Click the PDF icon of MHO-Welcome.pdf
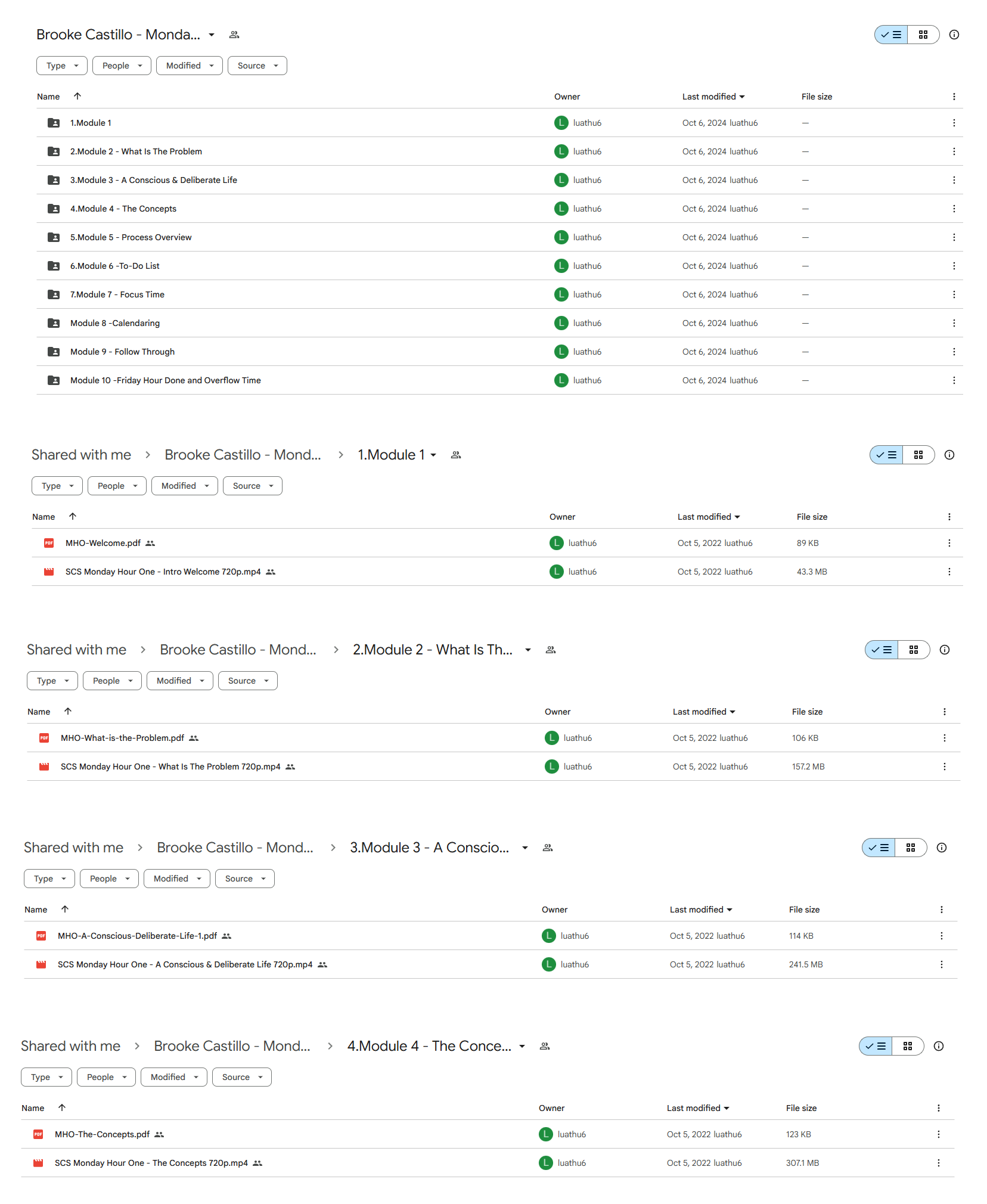This screenshot has width=987, height=1204. [49, 543]
